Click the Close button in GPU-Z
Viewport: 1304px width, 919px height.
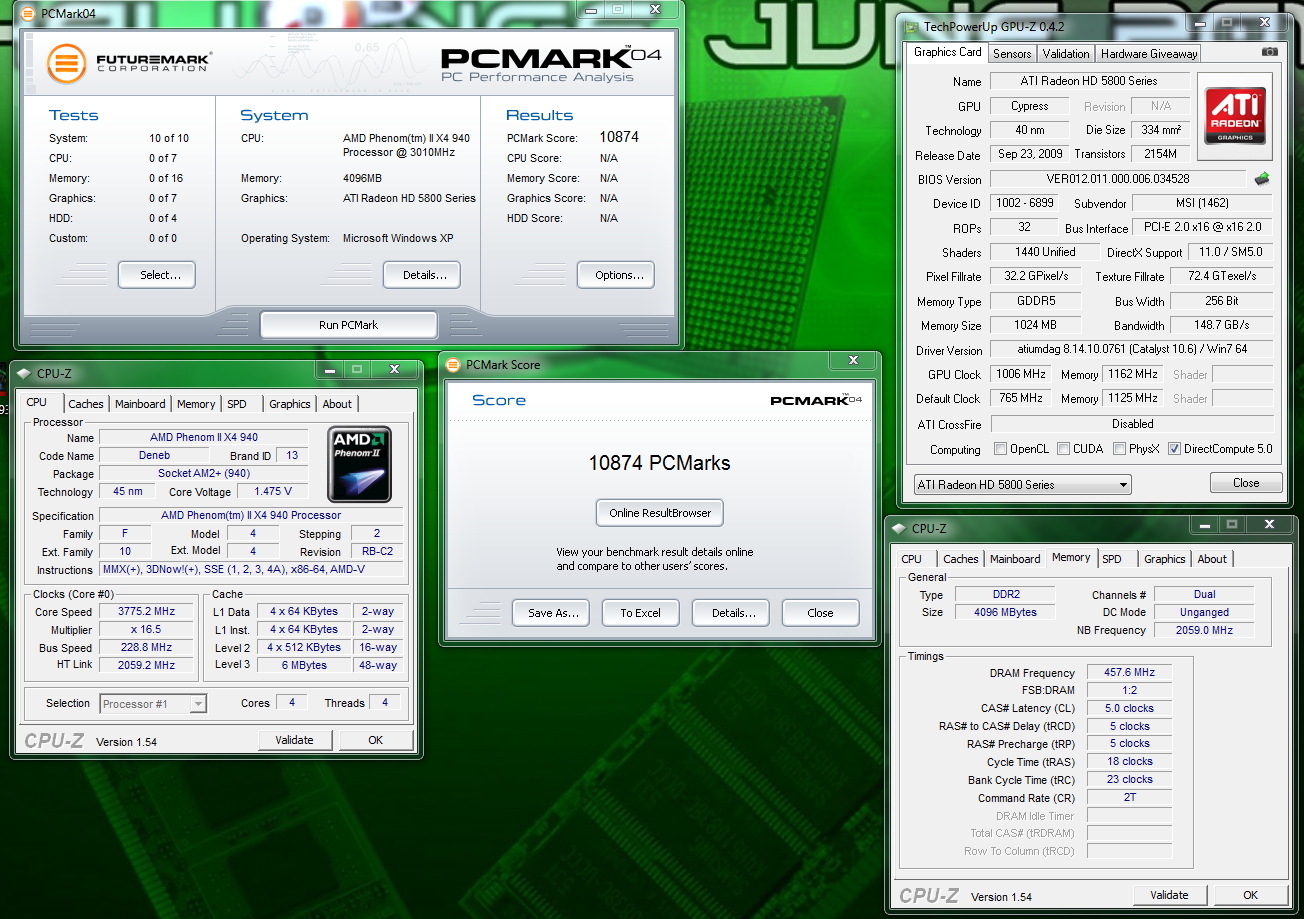tap(1246, 483)
